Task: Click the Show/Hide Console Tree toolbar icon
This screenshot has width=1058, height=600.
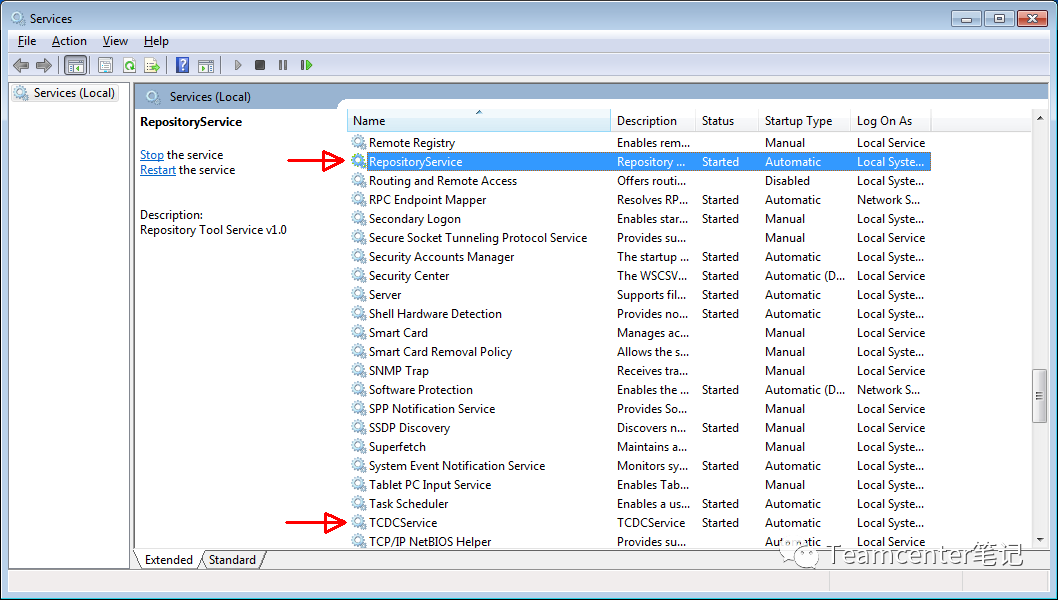Action: pyautogui.click(x=75, y=65)
